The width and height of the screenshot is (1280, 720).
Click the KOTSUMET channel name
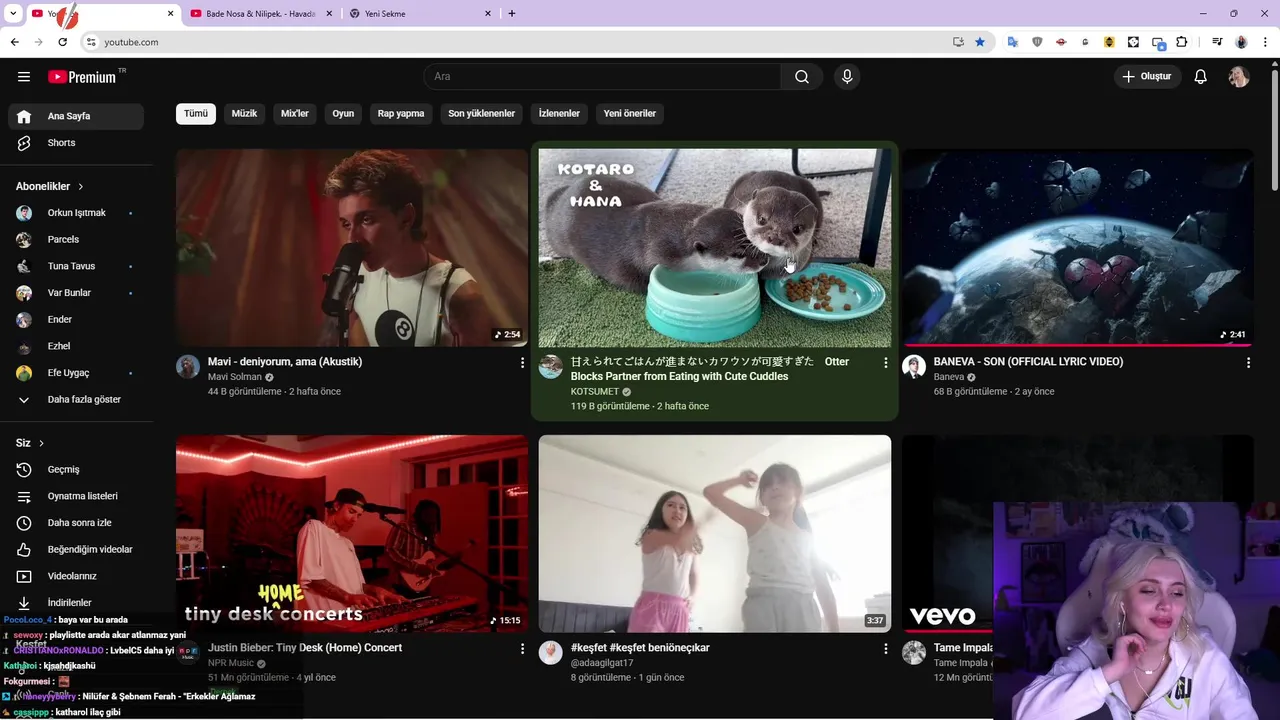(x=595, y=392)
